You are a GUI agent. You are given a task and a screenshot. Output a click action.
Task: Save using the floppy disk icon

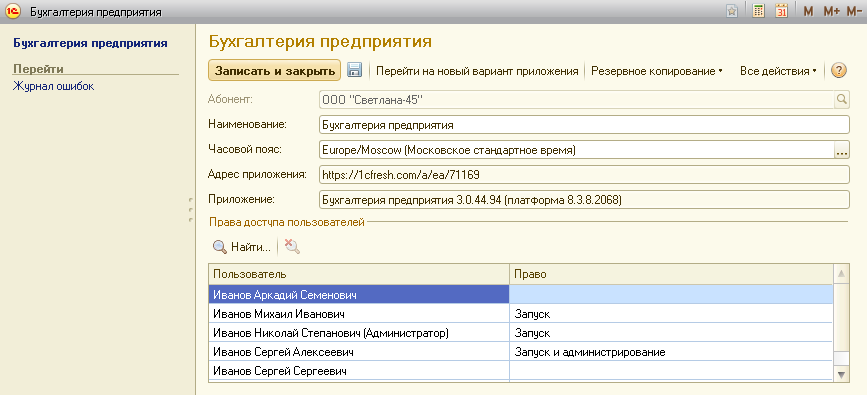tap(354, 70)
